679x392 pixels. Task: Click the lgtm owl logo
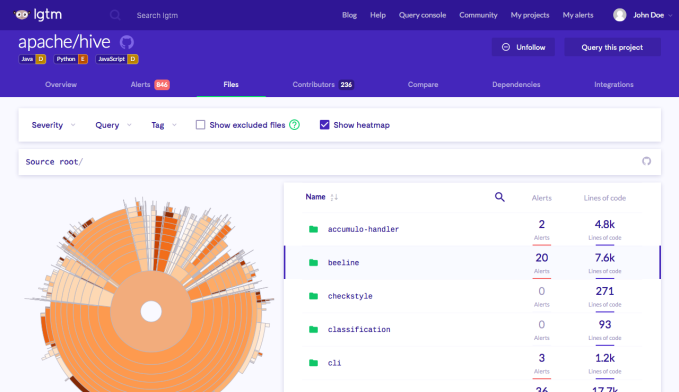pyautogui.click(x=22, y=15)
